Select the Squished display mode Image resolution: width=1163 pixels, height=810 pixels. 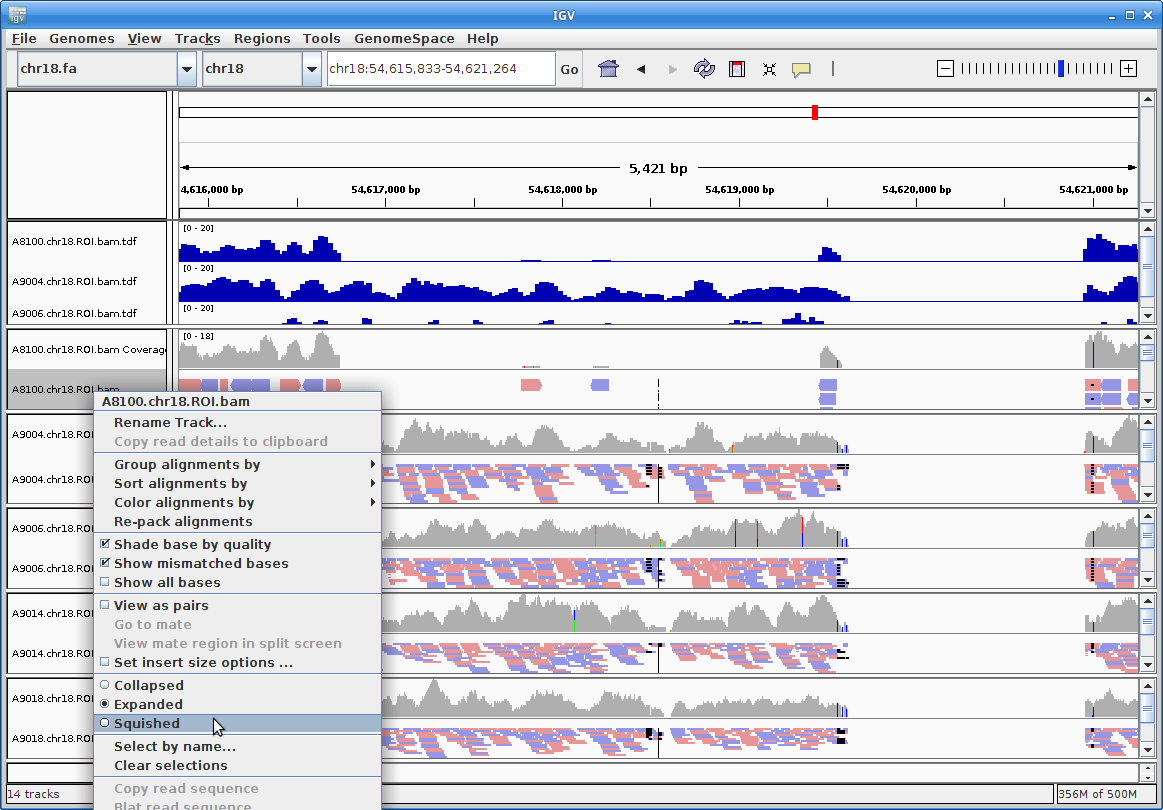pos(148,723)
